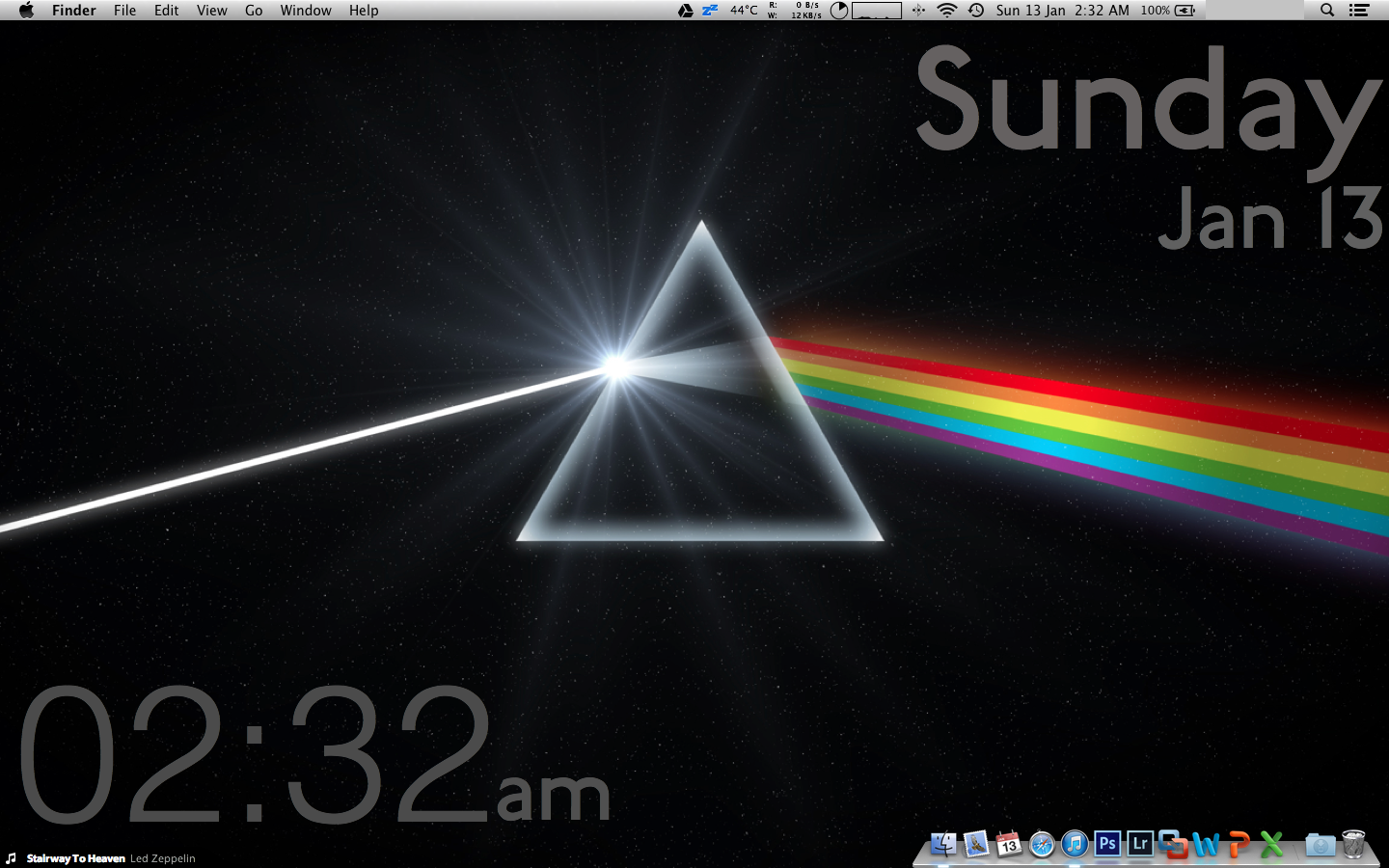Launch Microsoft PowerPoint from the Dock
Screen dimensions: 1389x868
(1239, 845)
